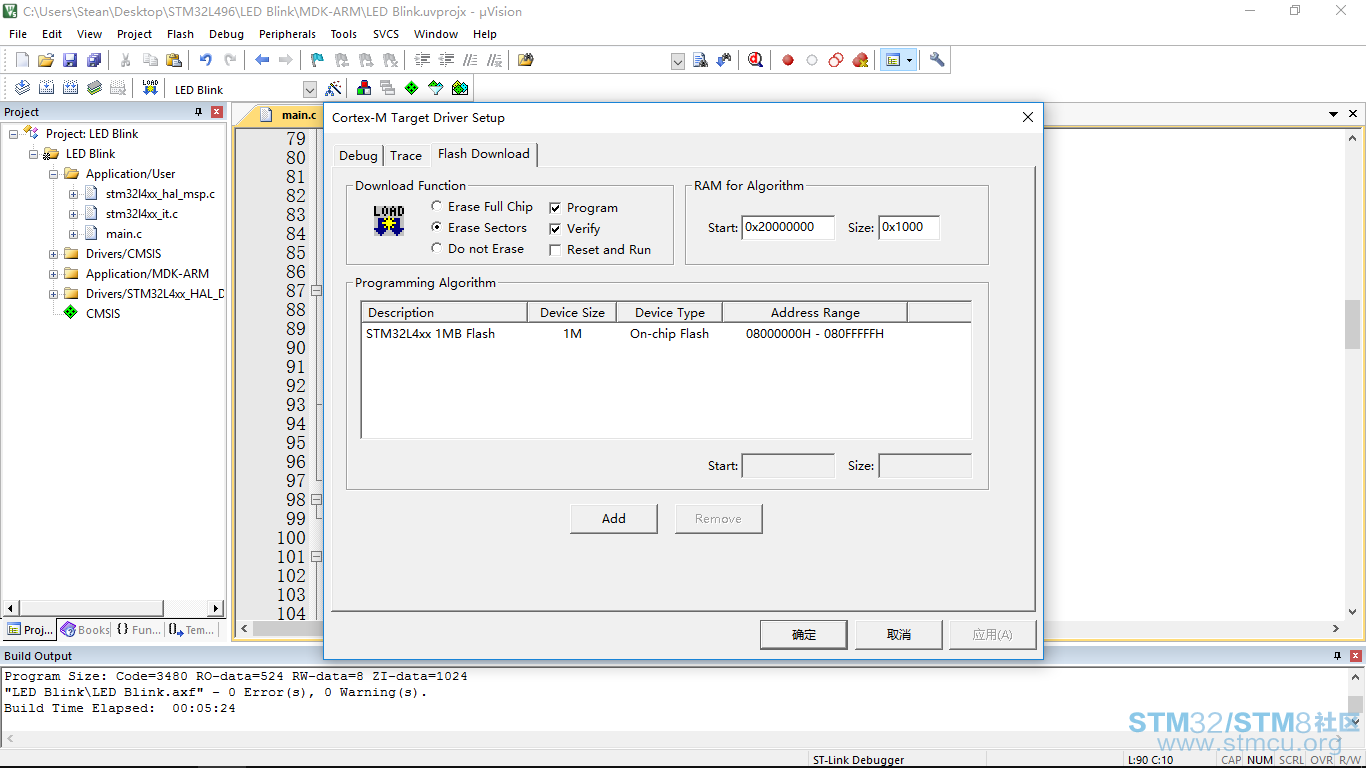Select the main.c editor tab
This screenshot has width=1366, height=768.
coord(289,115)
